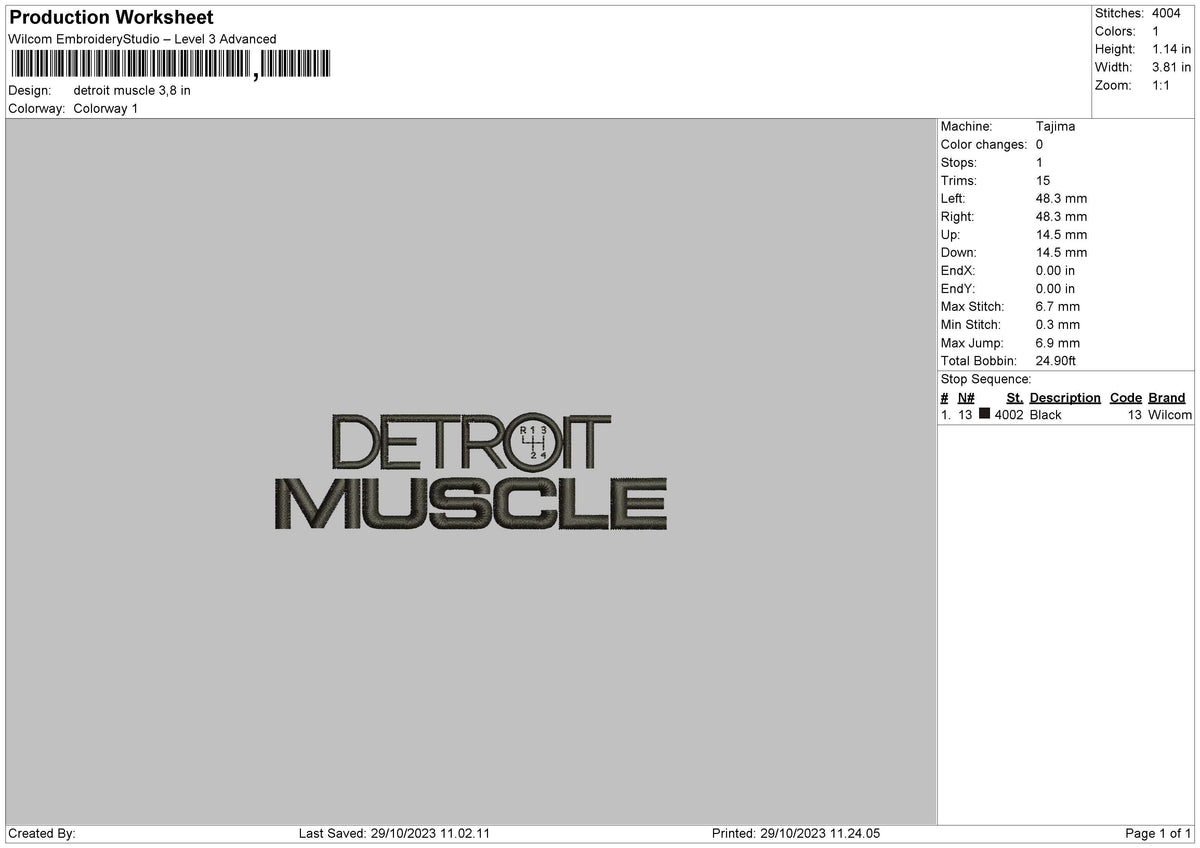Select the max stitch value "6.7 mm"
This screenshot has height=848, width=1200.
click(1058, 306)
